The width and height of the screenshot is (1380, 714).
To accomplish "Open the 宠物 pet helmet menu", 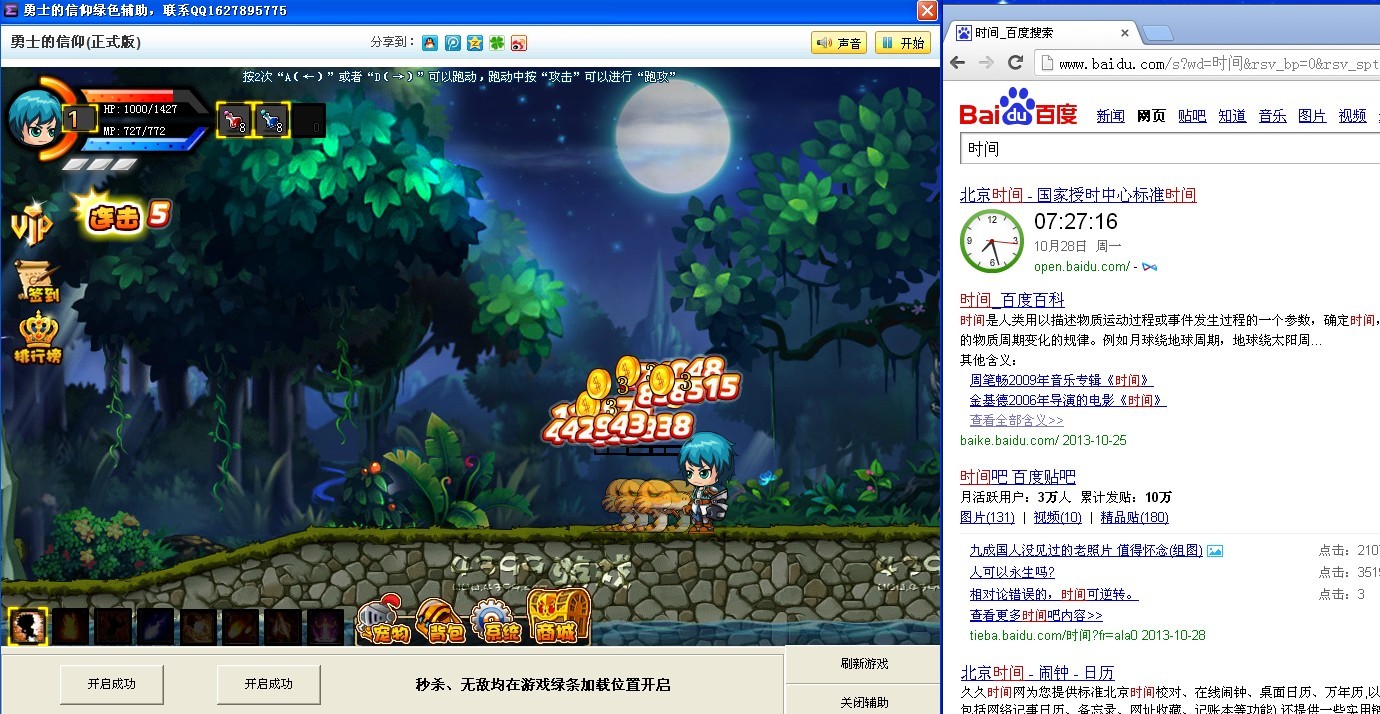I will [384, 620].
